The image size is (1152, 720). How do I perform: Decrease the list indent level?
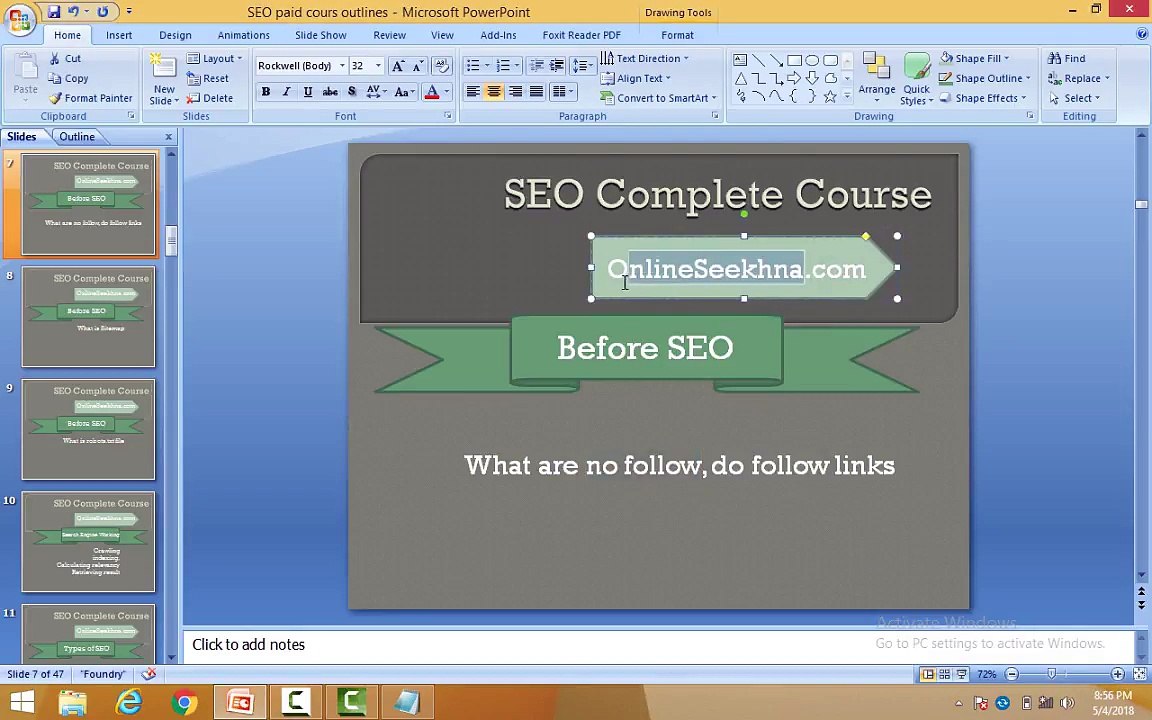coord(536,66)
